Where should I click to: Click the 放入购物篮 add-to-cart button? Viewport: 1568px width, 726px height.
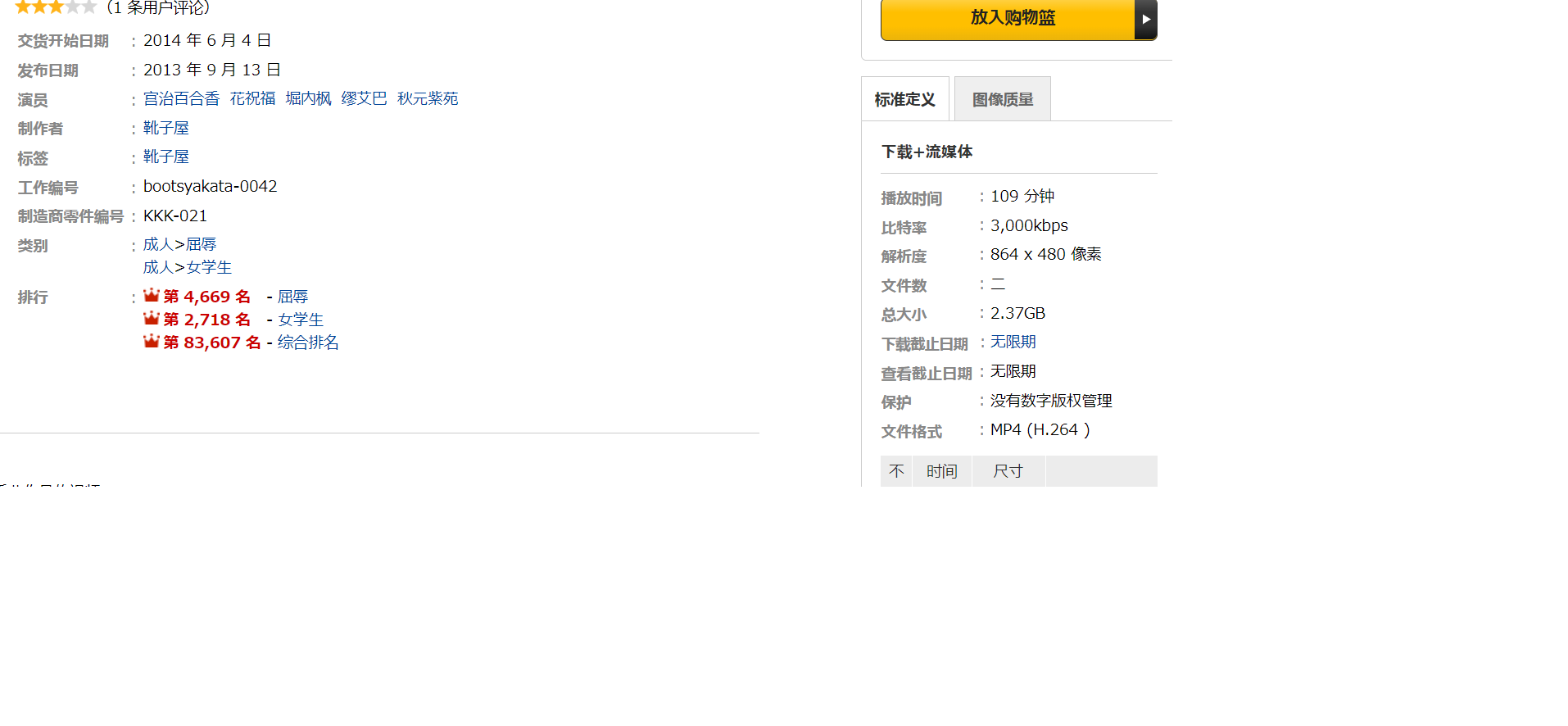point(1008,19)
